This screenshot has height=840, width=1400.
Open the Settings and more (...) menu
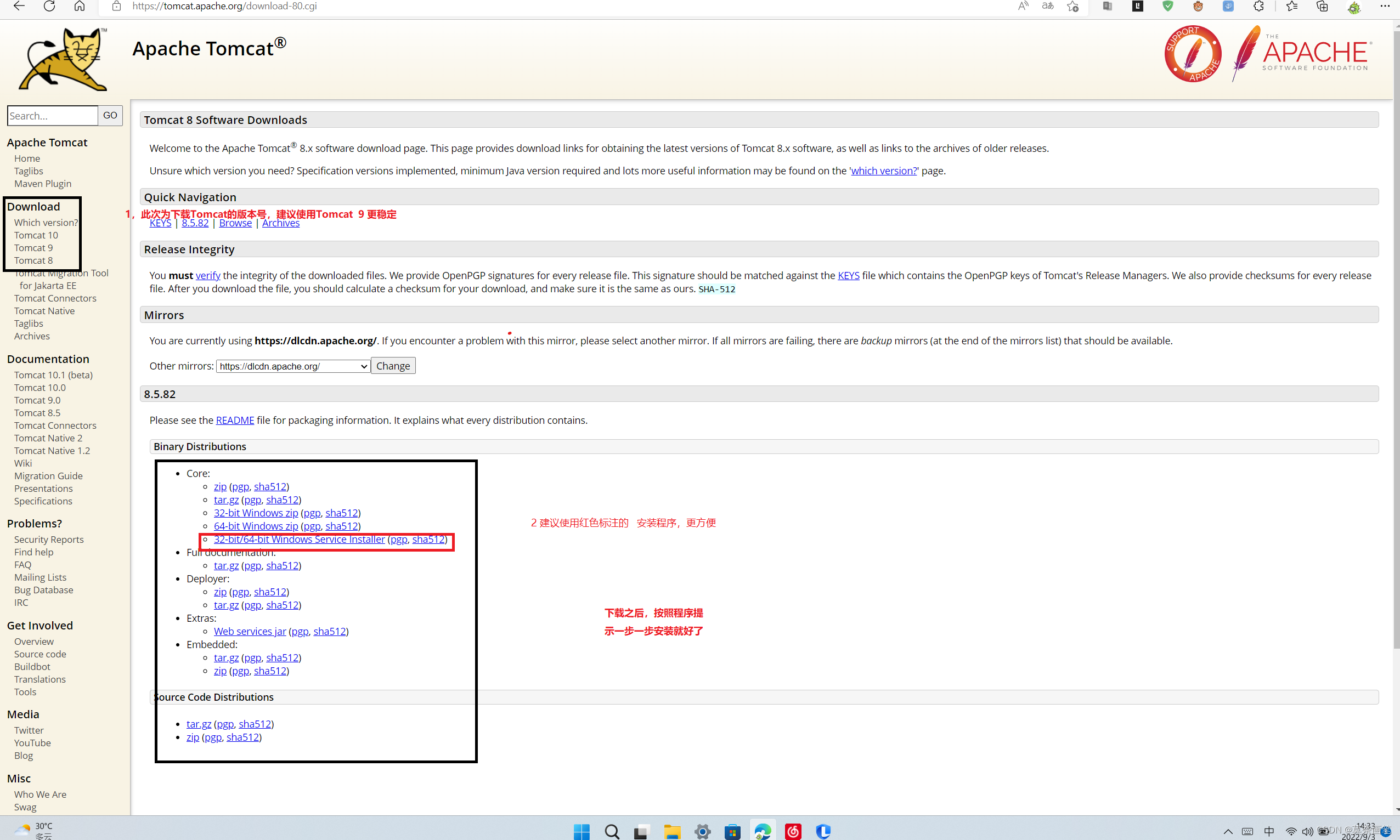[1385, 6]
